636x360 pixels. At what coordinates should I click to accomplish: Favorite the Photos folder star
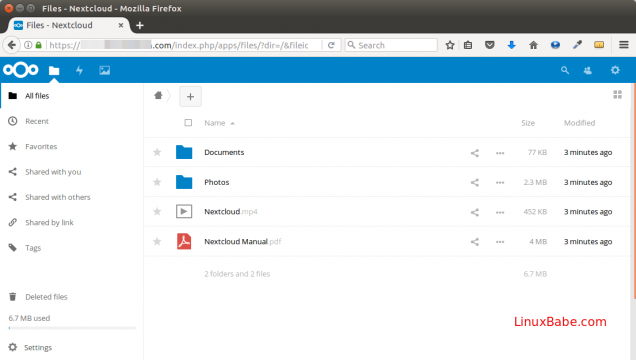157,182
